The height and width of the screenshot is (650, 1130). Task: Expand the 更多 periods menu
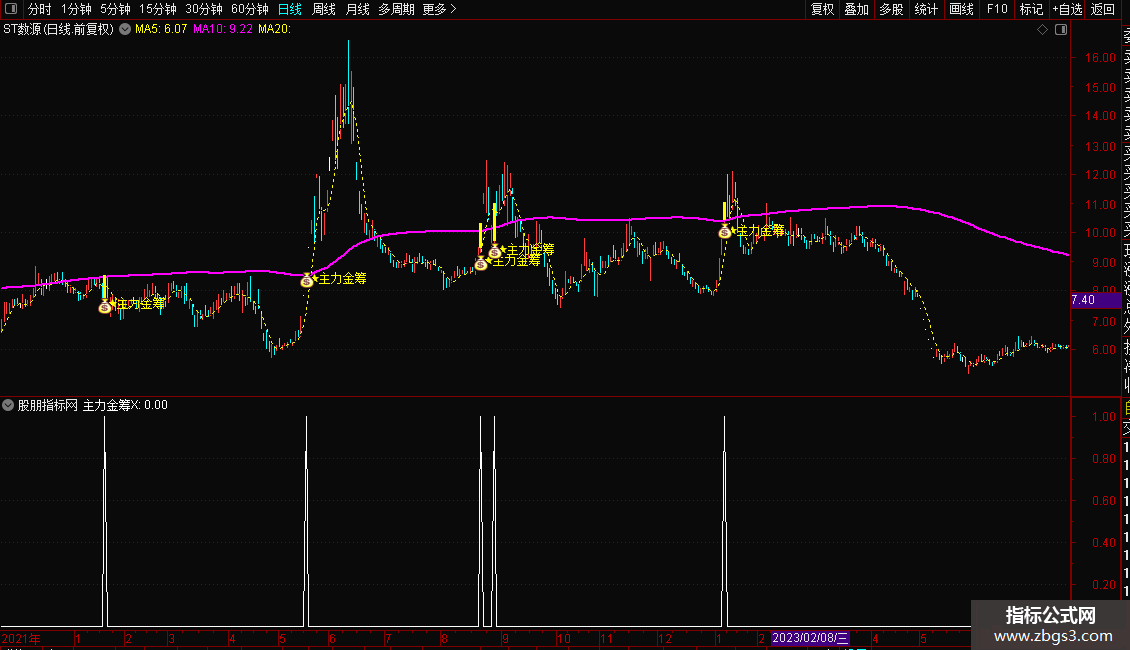(x=440, y=9)
